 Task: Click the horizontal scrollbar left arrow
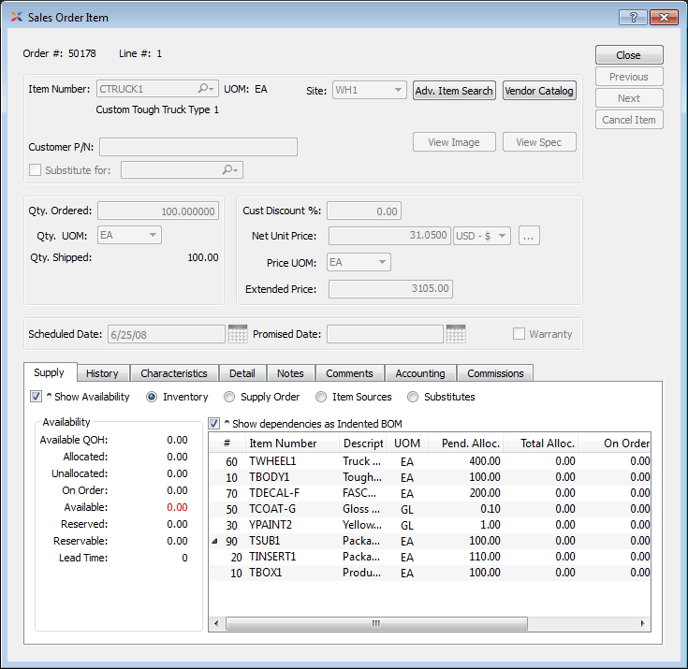(217, 623)
